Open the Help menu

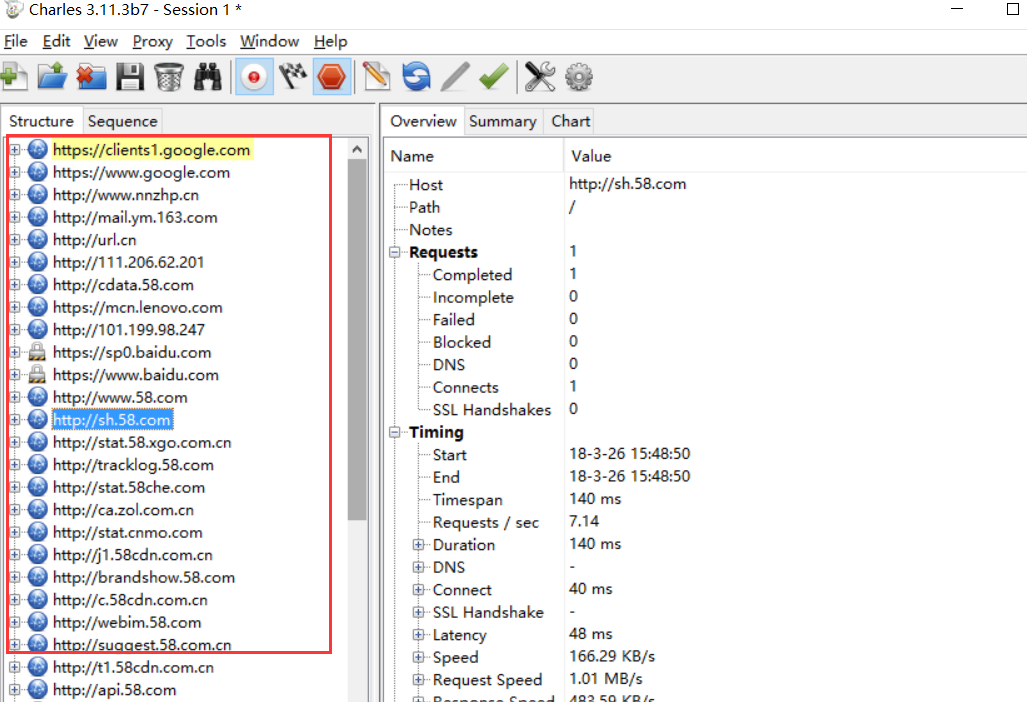point(330,41)
